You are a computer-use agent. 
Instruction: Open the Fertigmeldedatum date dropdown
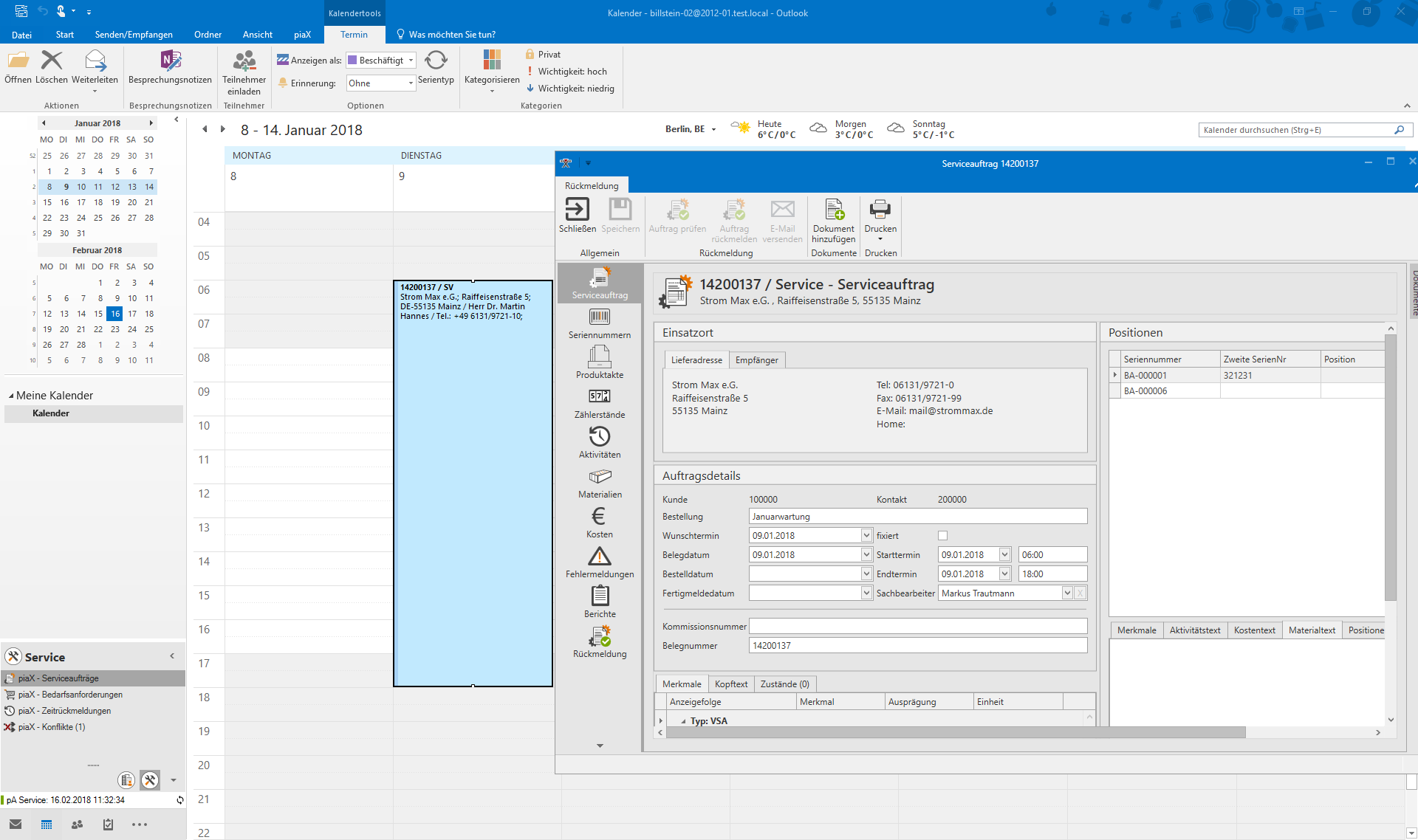[x=866, y=593]
